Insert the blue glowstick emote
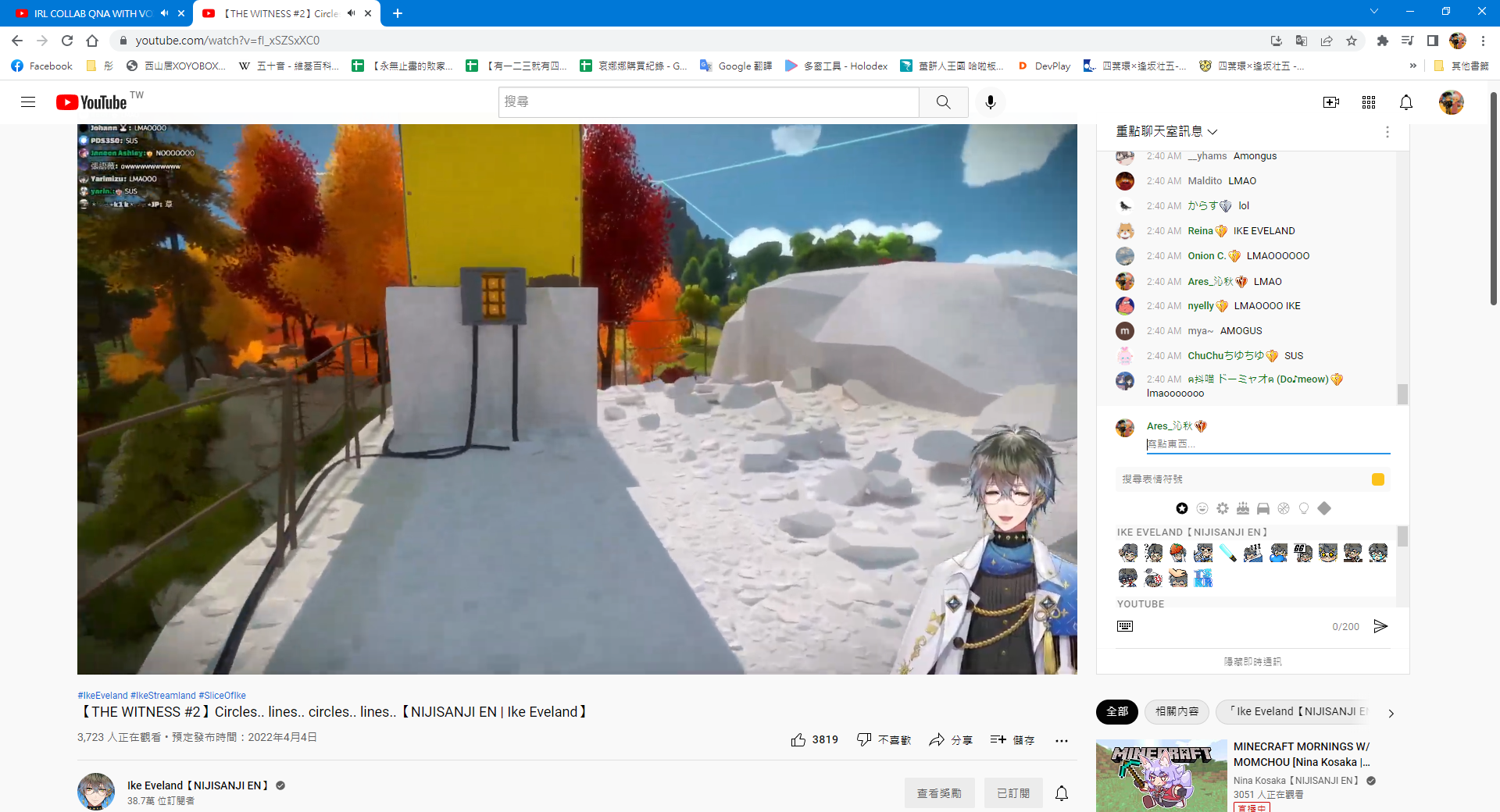This screenshot has width=1500, height=812. [x=1228, y=553]
